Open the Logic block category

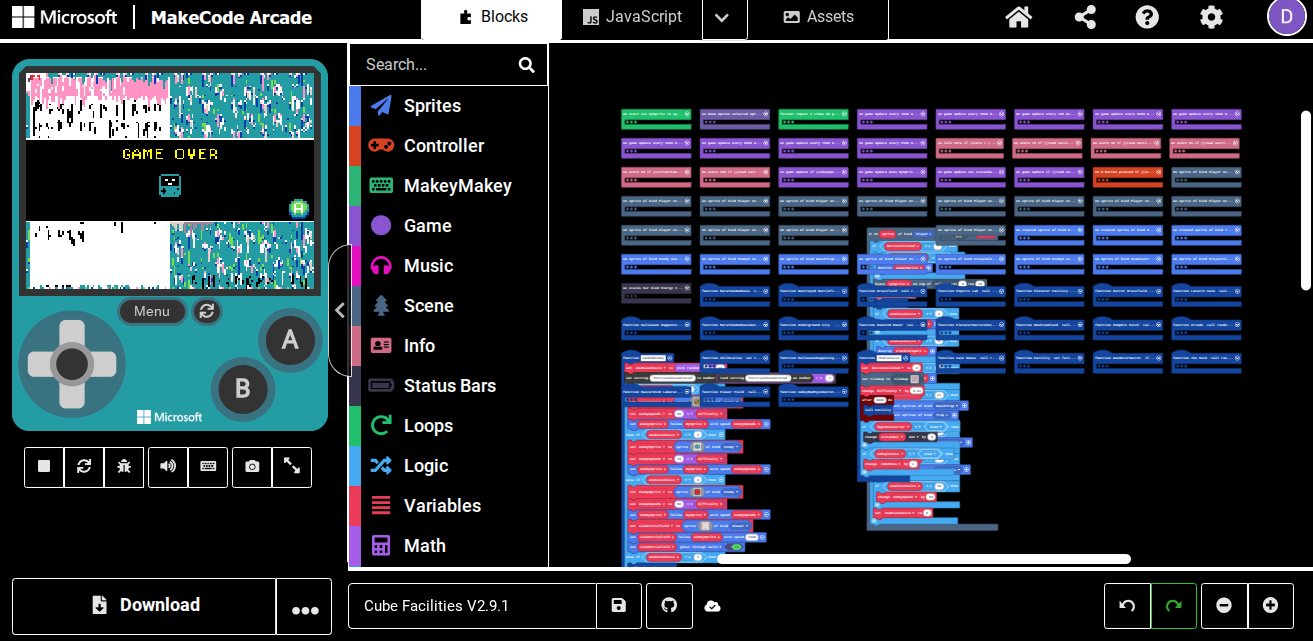click(449, 466)
